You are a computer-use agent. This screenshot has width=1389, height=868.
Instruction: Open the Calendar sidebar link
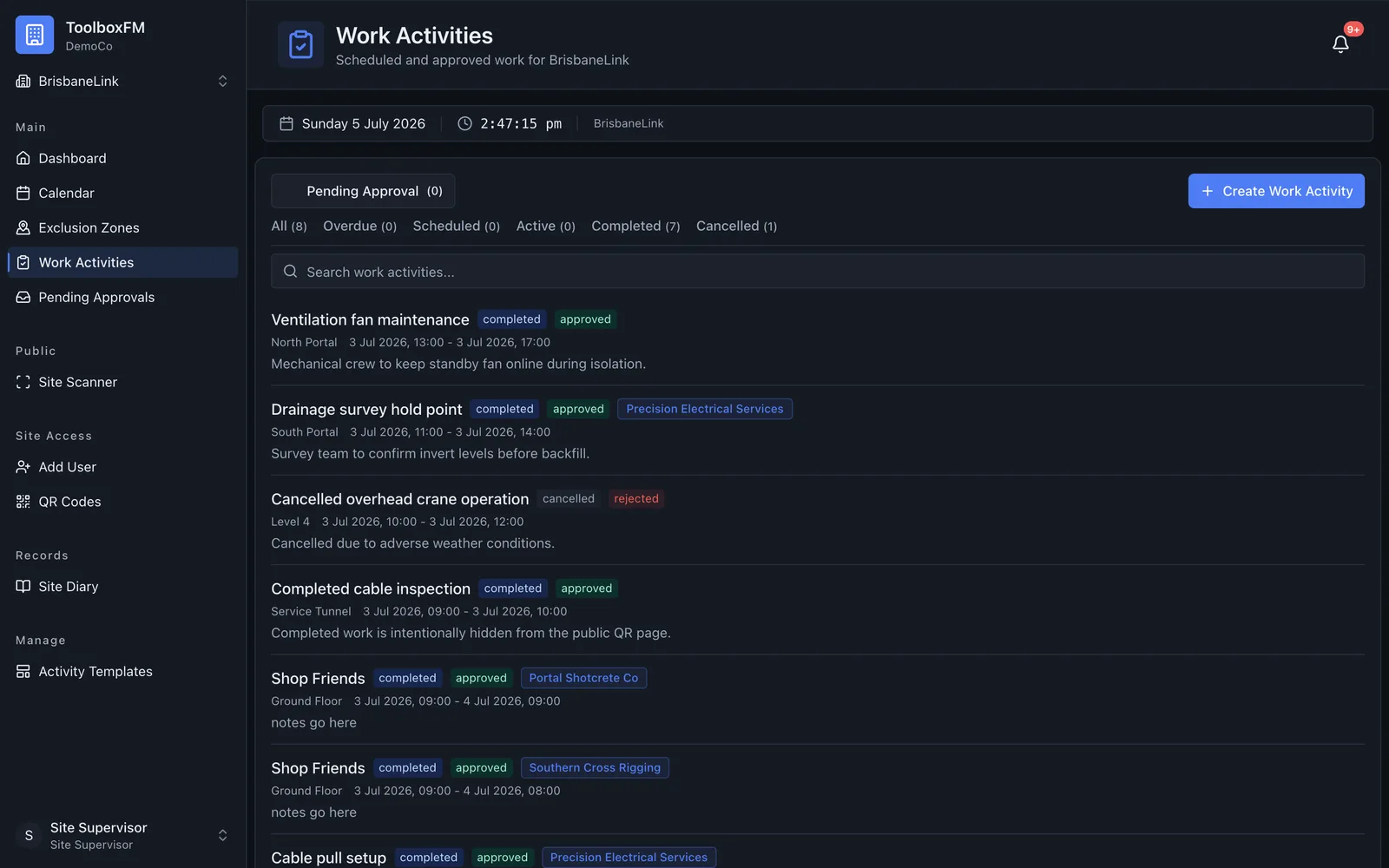tap(122, 193)
